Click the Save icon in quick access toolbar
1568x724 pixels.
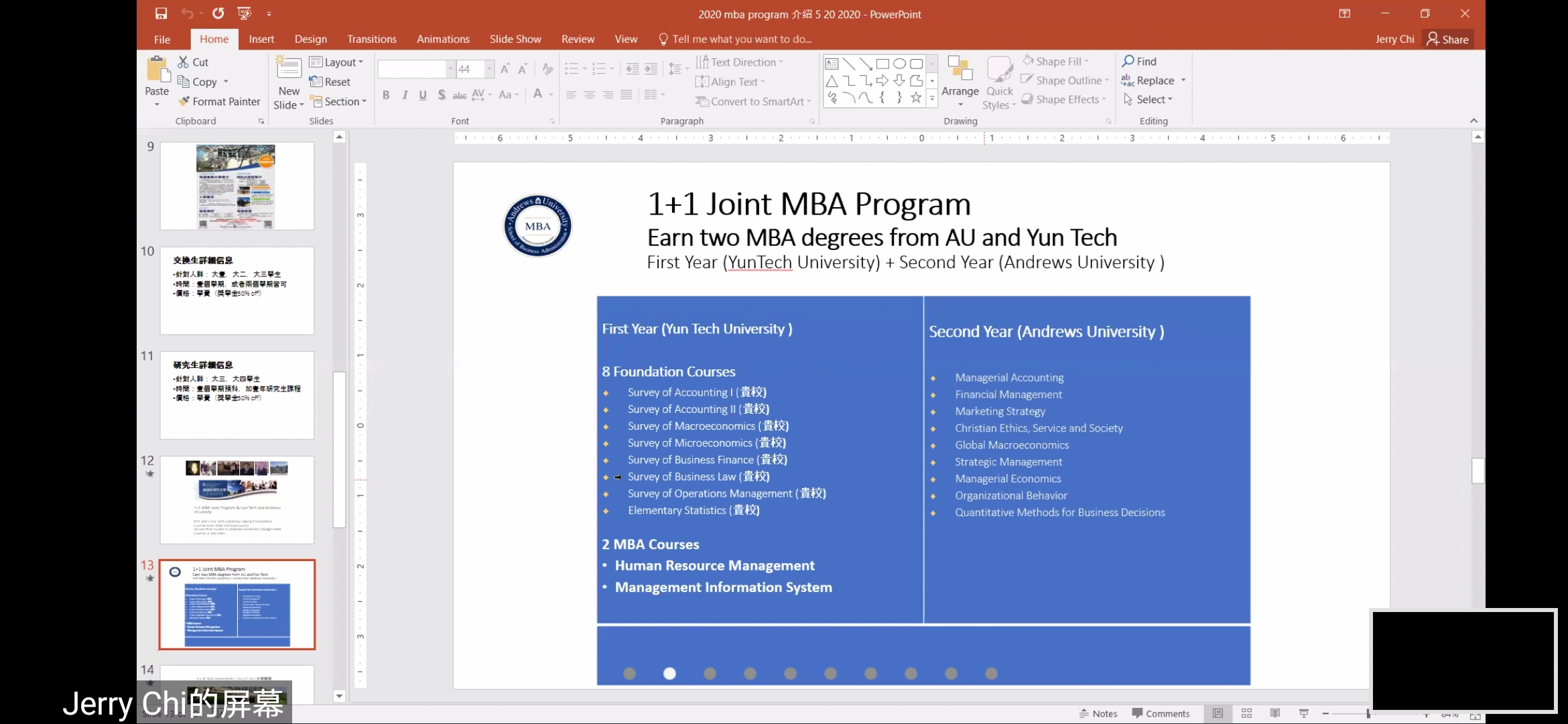click(x=161, y=13)
